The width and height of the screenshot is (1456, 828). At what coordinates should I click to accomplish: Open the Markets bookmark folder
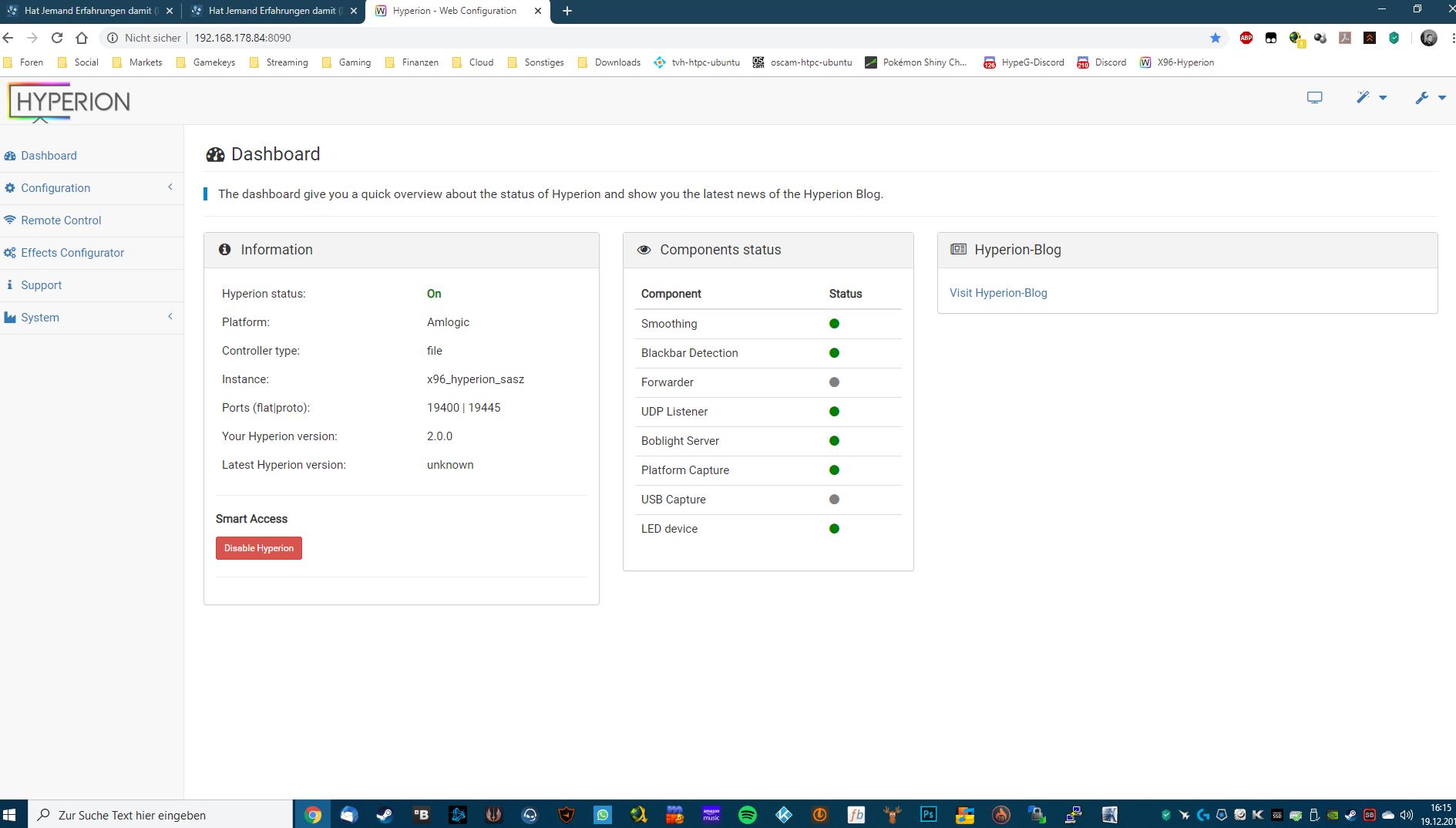pyautogui.click(x=138, y=62)
